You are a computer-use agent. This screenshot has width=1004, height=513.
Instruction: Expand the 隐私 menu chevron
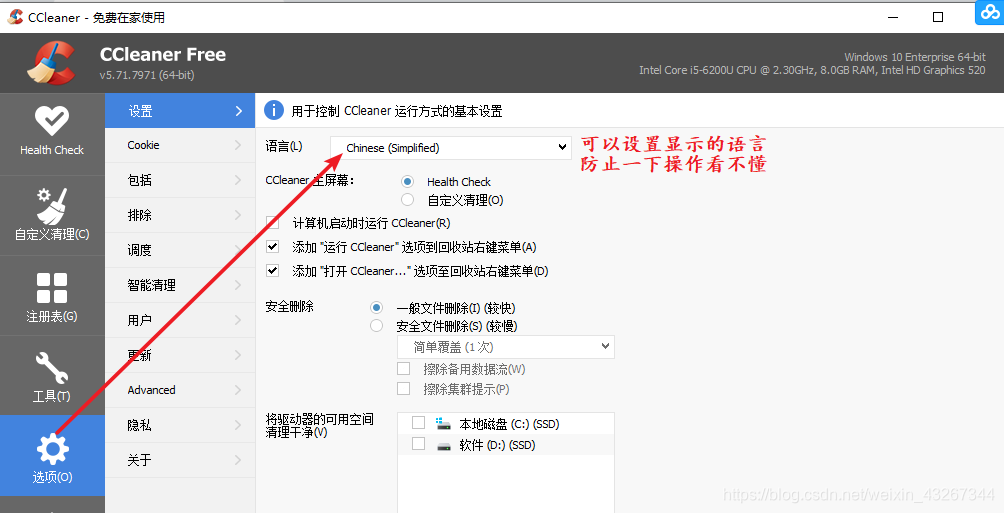tap(239, 425)
